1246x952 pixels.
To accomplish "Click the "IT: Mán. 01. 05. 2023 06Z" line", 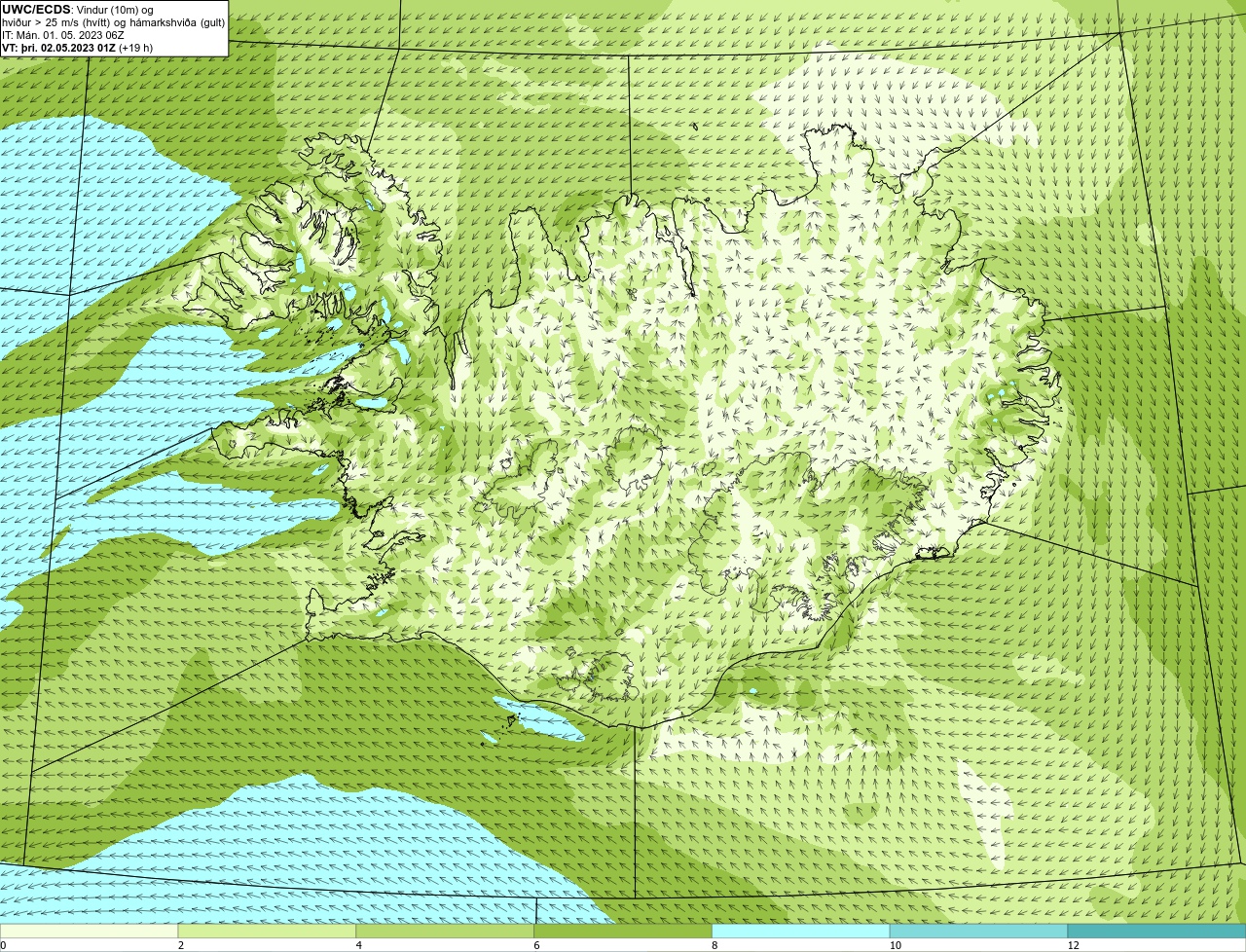I will 63,34.
